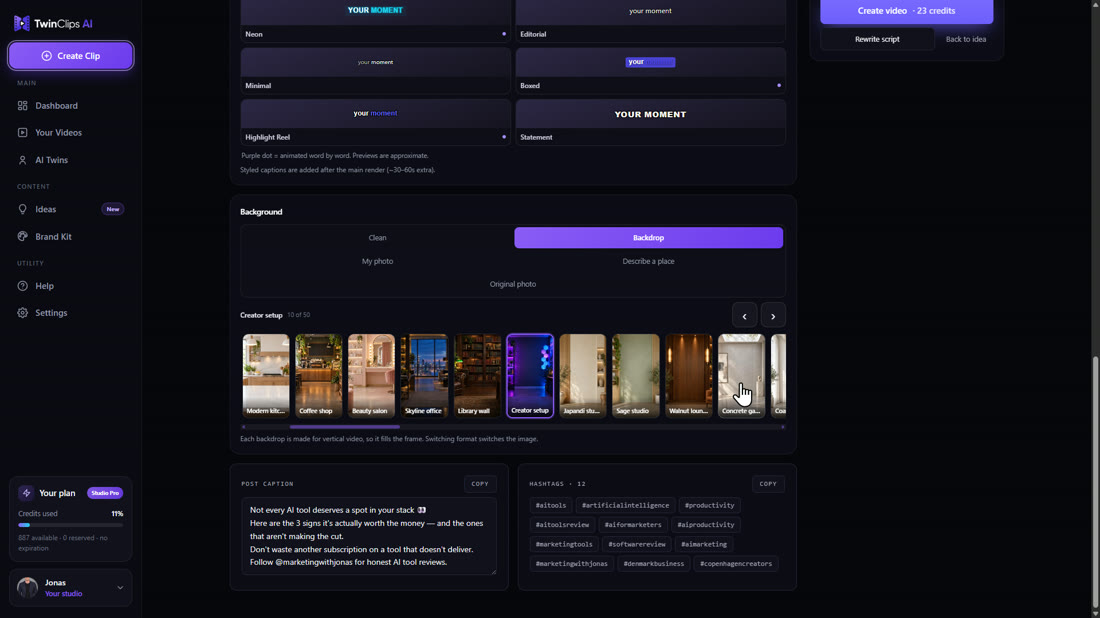This screenshot has height=618, width=1100.
Task: Select the Skyline office backdrop thumbnail
Action: pos(424,375)
